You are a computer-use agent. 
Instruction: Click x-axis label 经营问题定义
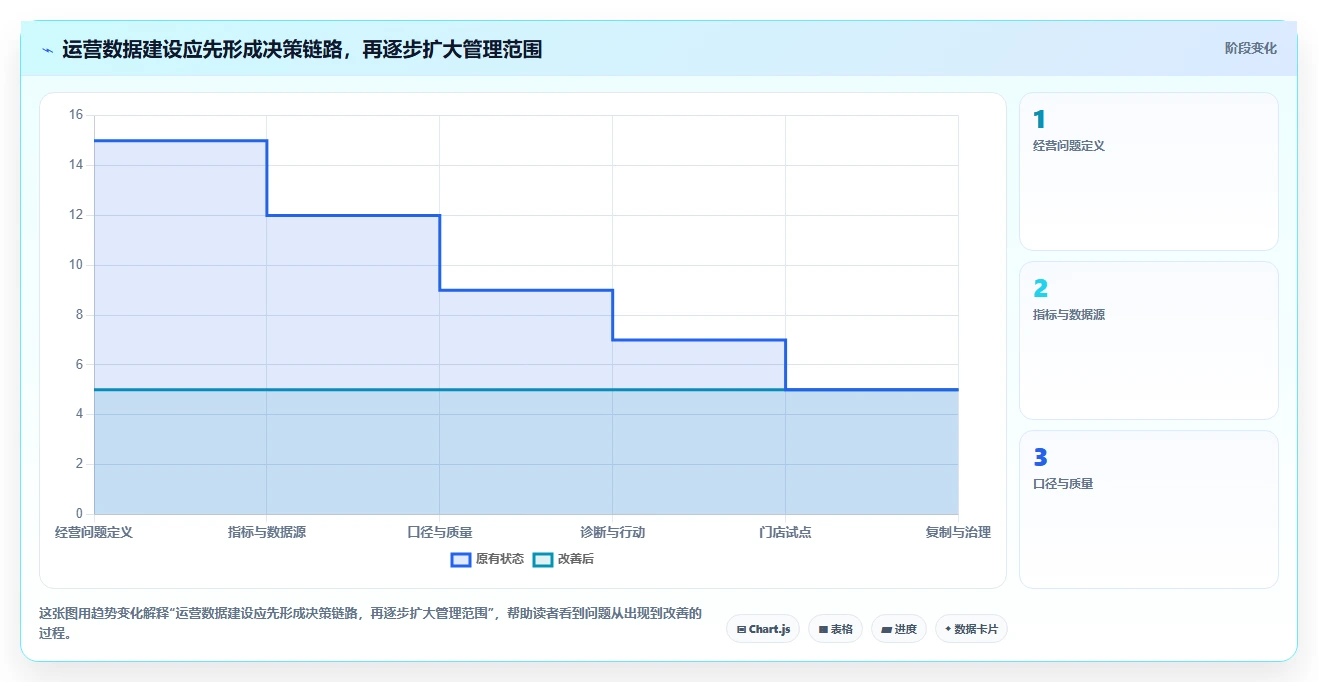tap(94, 532)
